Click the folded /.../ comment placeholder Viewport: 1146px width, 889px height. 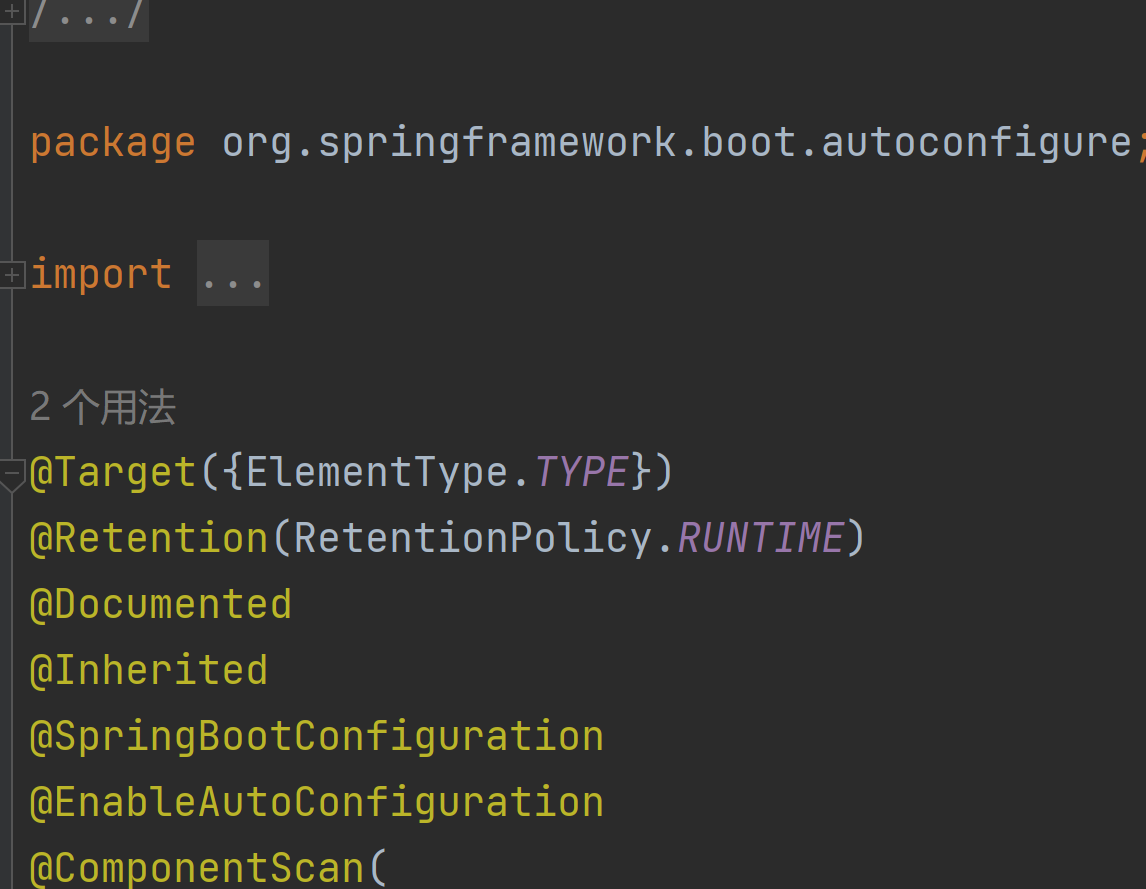coord(88,18)
